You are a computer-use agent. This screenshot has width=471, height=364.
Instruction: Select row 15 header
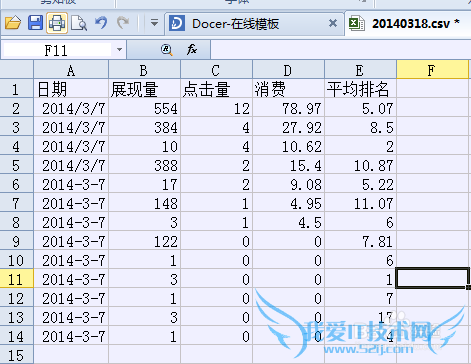click(17, 355)
